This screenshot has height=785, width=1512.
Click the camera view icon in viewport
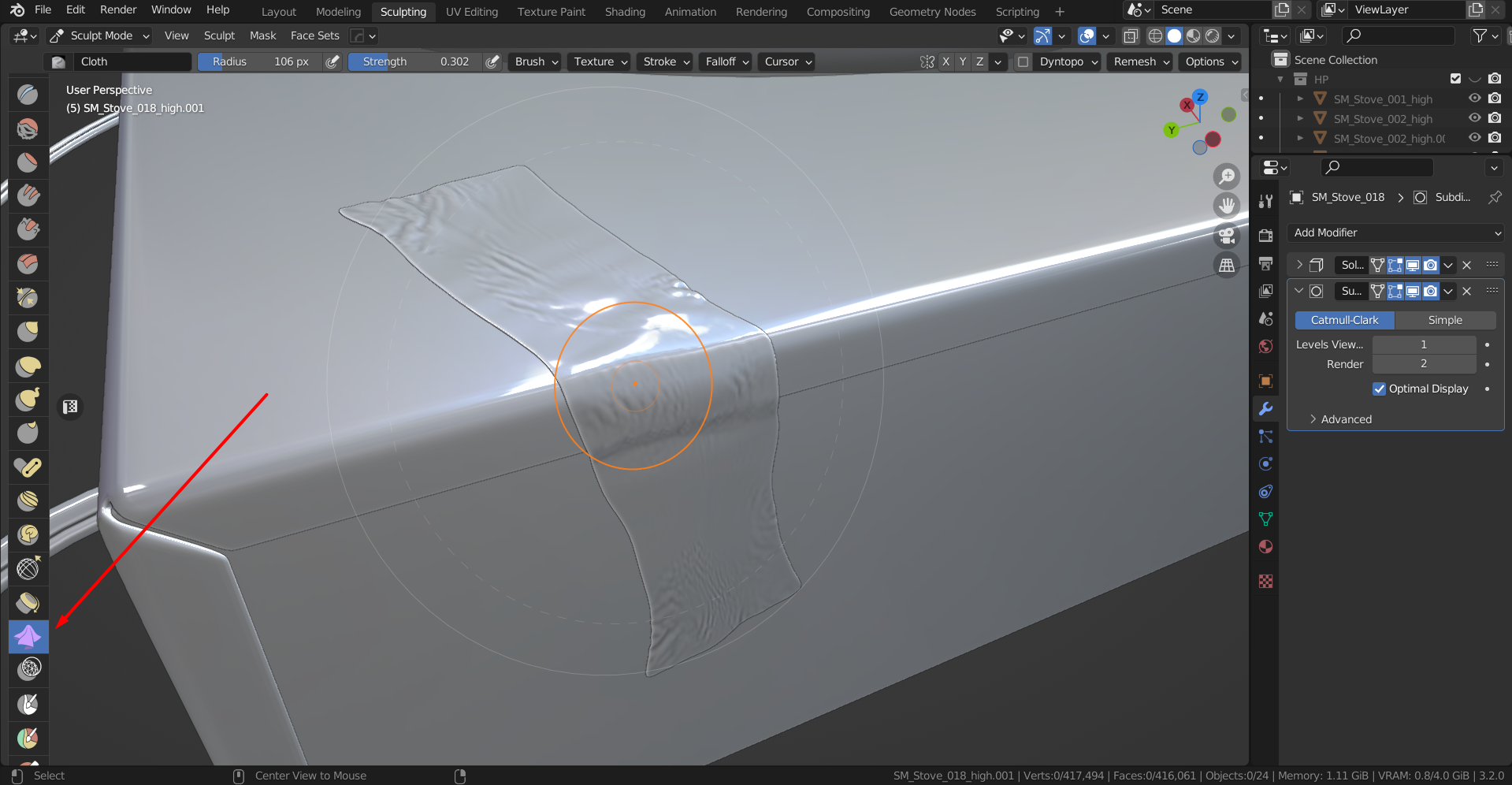(x=1227, y=235)
